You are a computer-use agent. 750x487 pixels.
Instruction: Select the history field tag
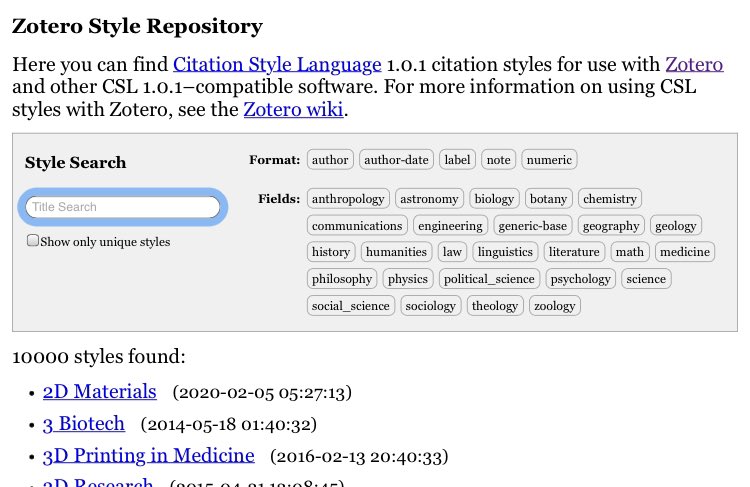[x=331, y=252]
